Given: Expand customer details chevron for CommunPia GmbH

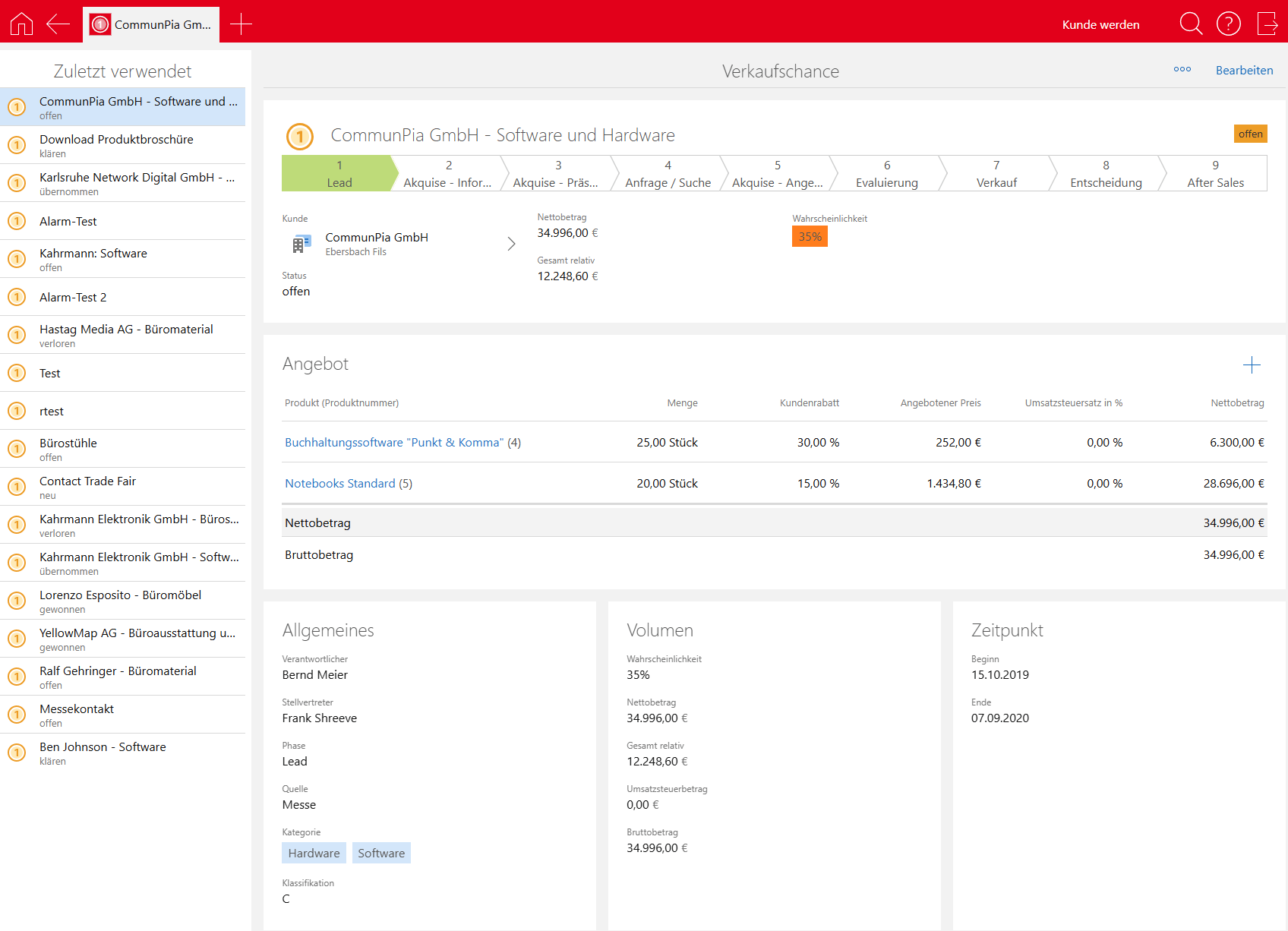Looking at the screenshot, I should point(511,244).
